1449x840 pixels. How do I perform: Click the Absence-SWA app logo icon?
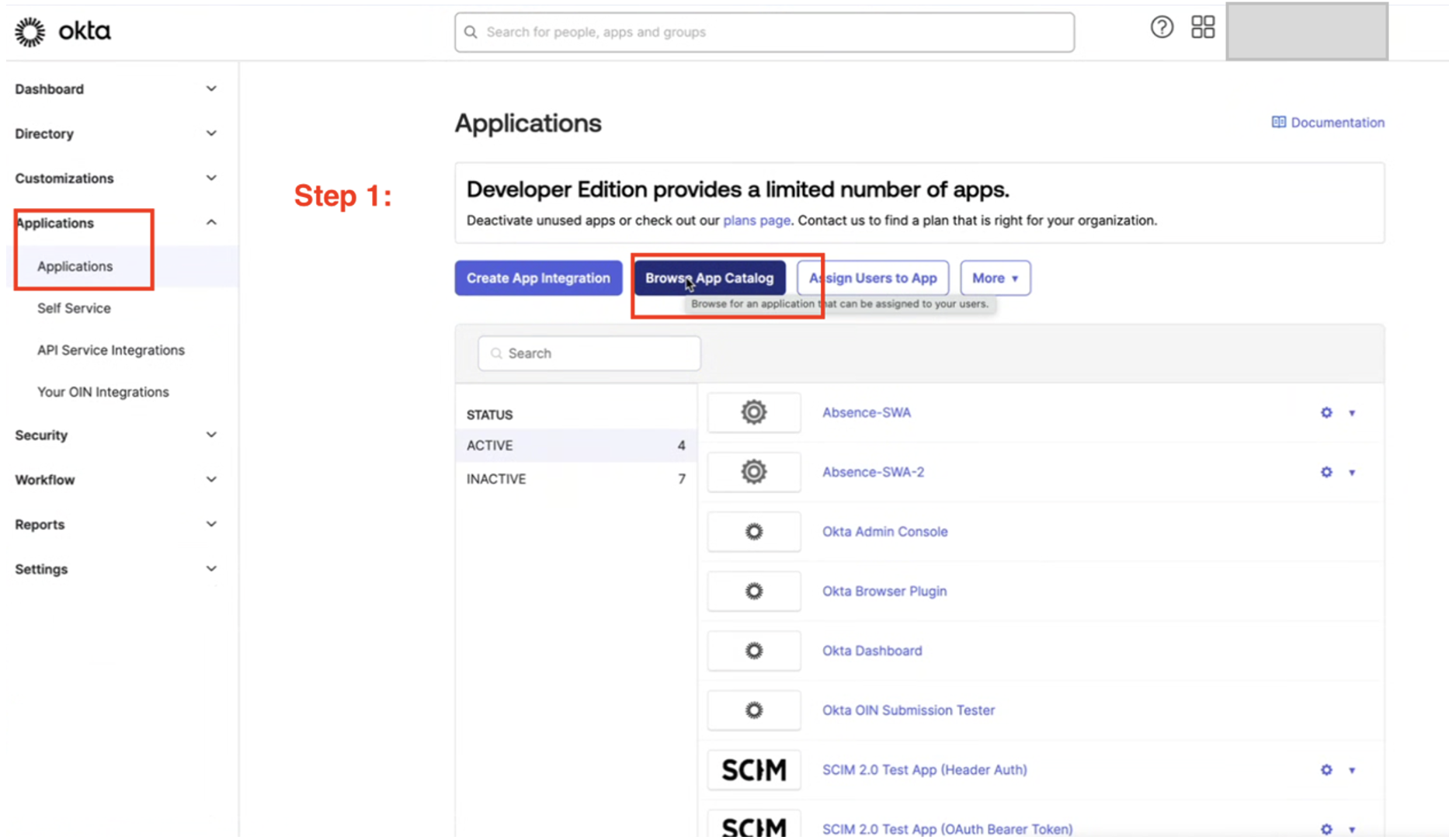click(753, 412)
